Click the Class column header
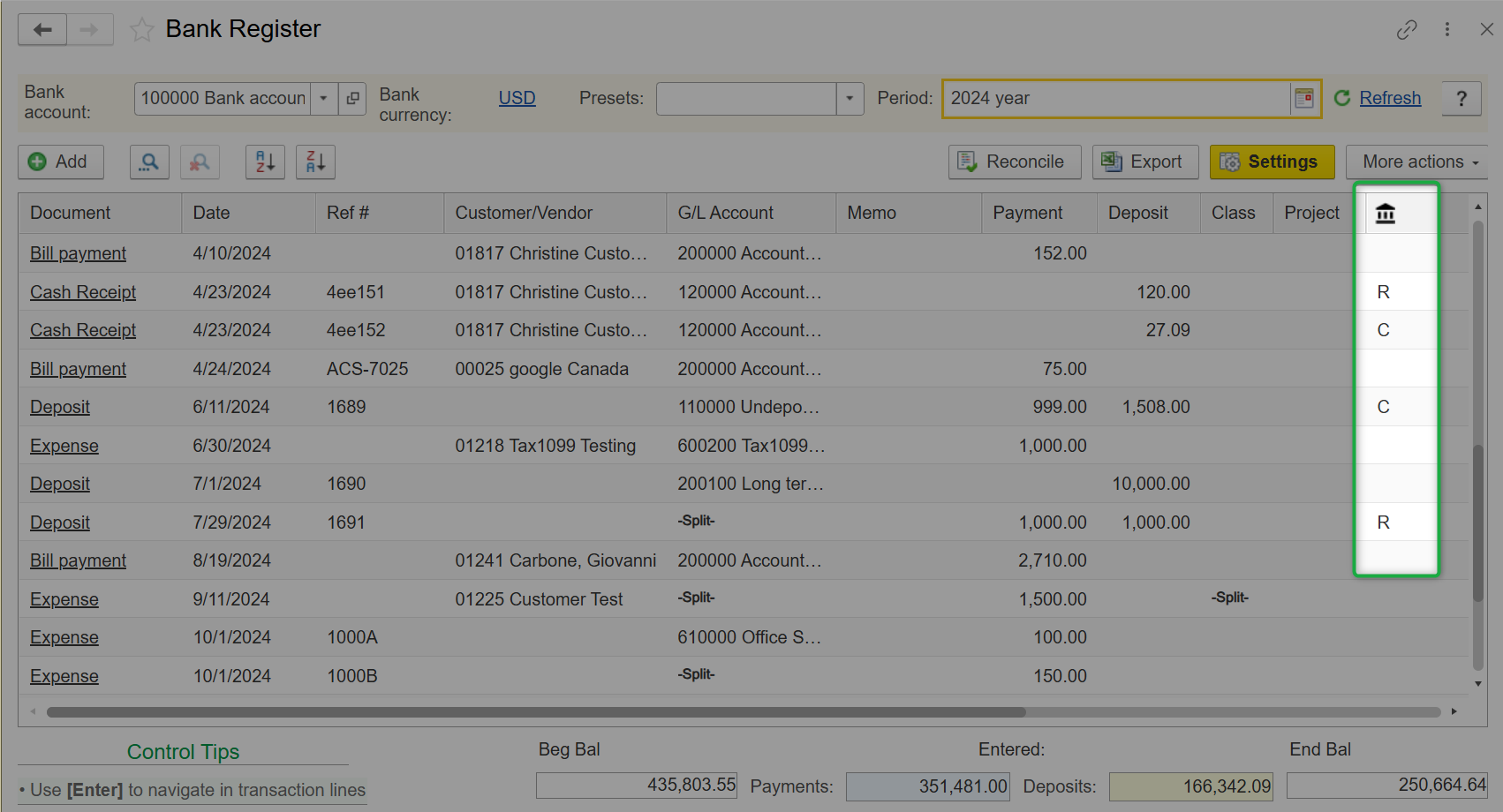Viewport: 1503px width, 812px height. point(1237,214)
